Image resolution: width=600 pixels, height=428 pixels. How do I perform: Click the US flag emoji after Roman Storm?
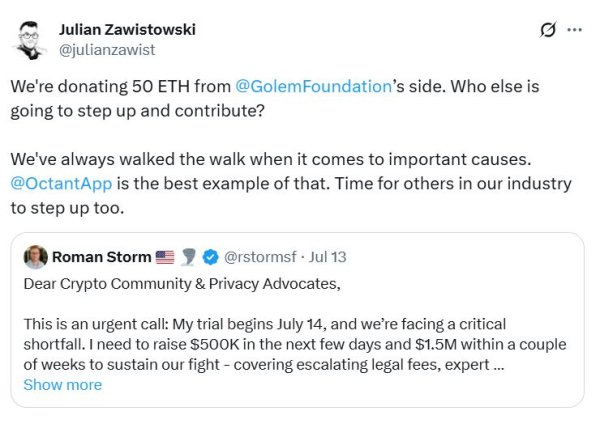pos(165,257)
